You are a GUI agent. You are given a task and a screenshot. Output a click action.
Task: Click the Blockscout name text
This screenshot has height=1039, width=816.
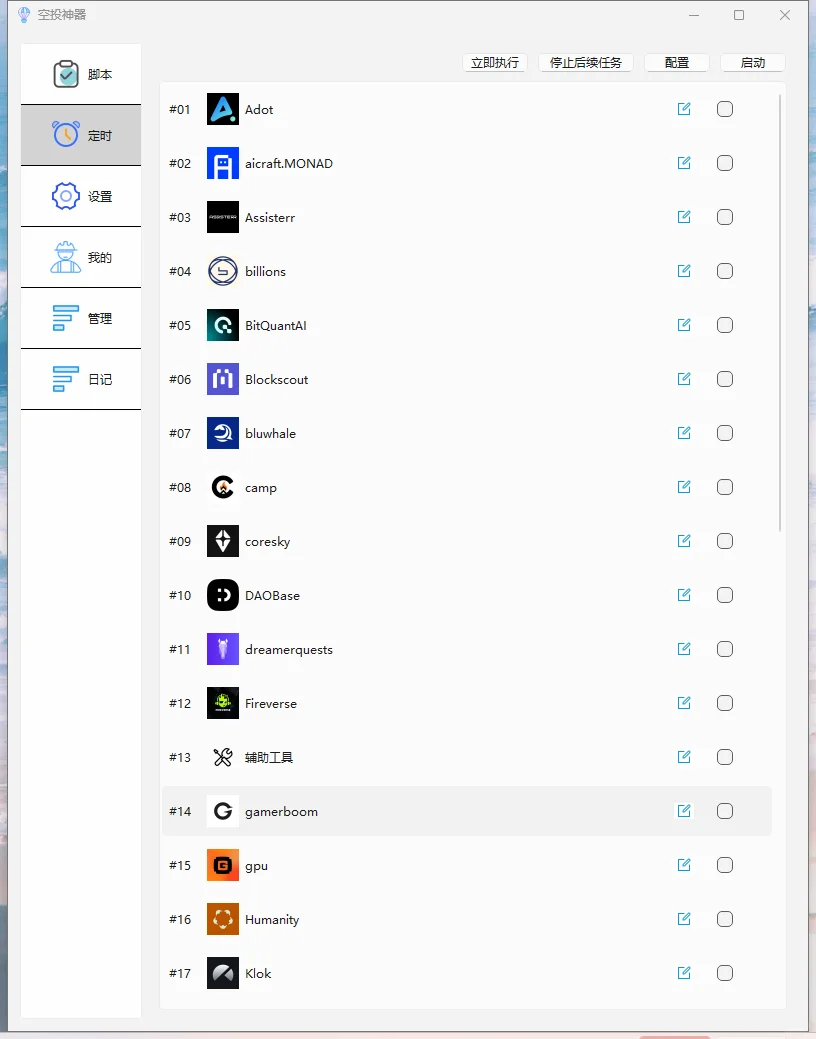click(x=276, y=379)
